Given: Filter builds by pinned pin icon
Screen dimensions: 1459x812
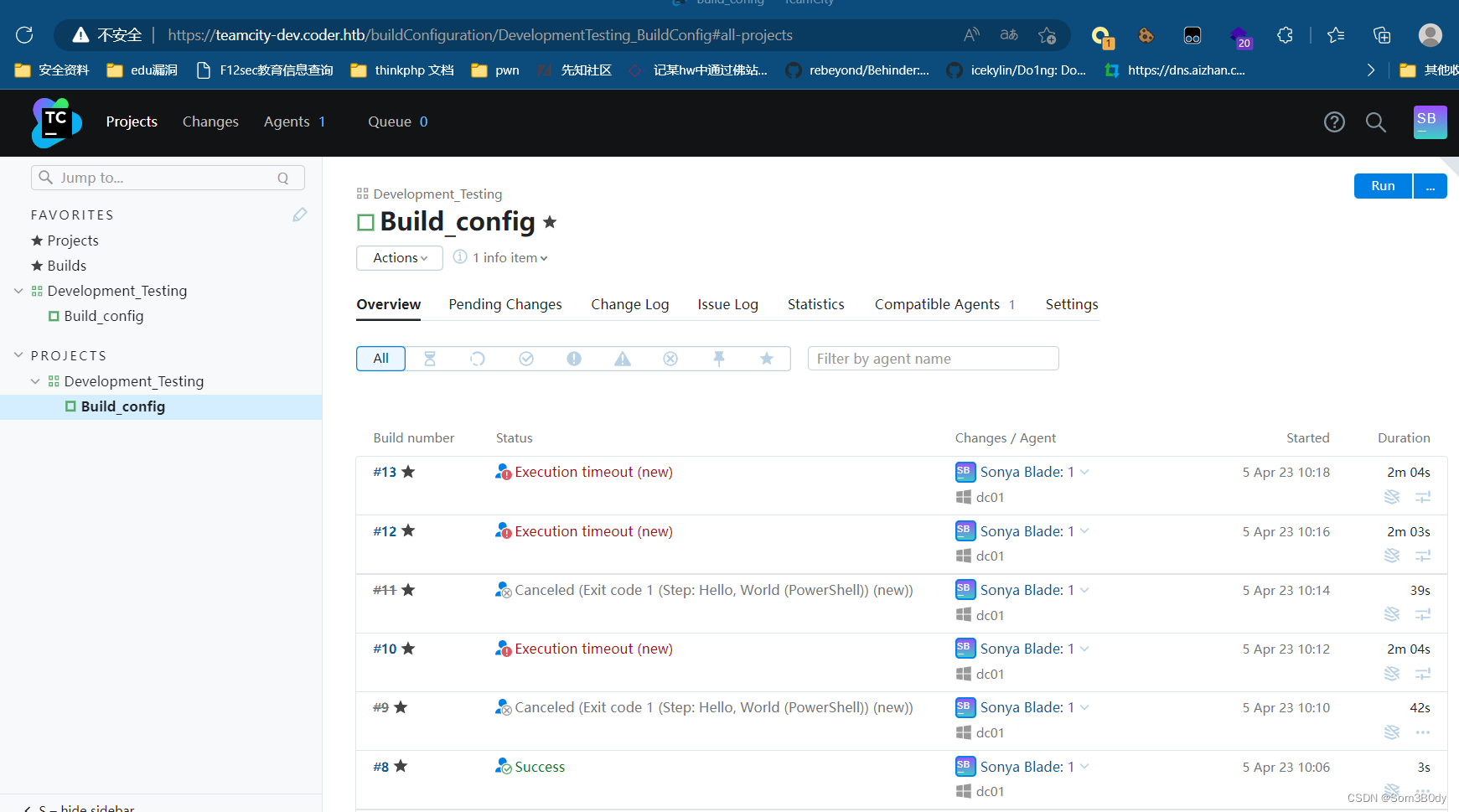Looking at the screenshot, I should (x=719, y=359).
